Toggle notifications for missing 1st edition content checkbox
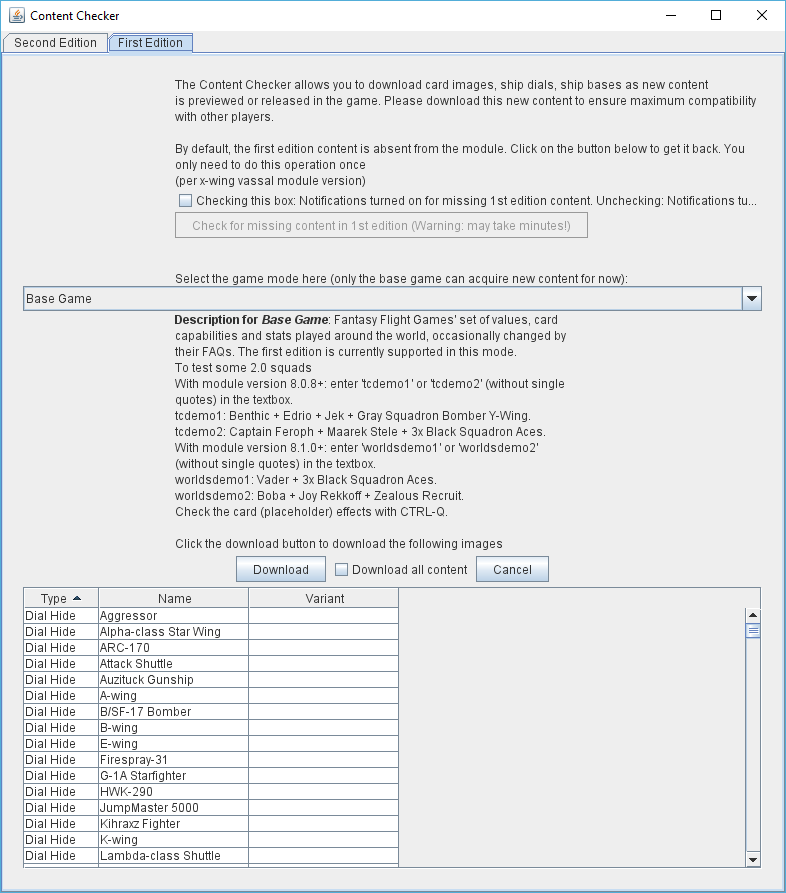The image size is (786, 893). click(185, 200)
